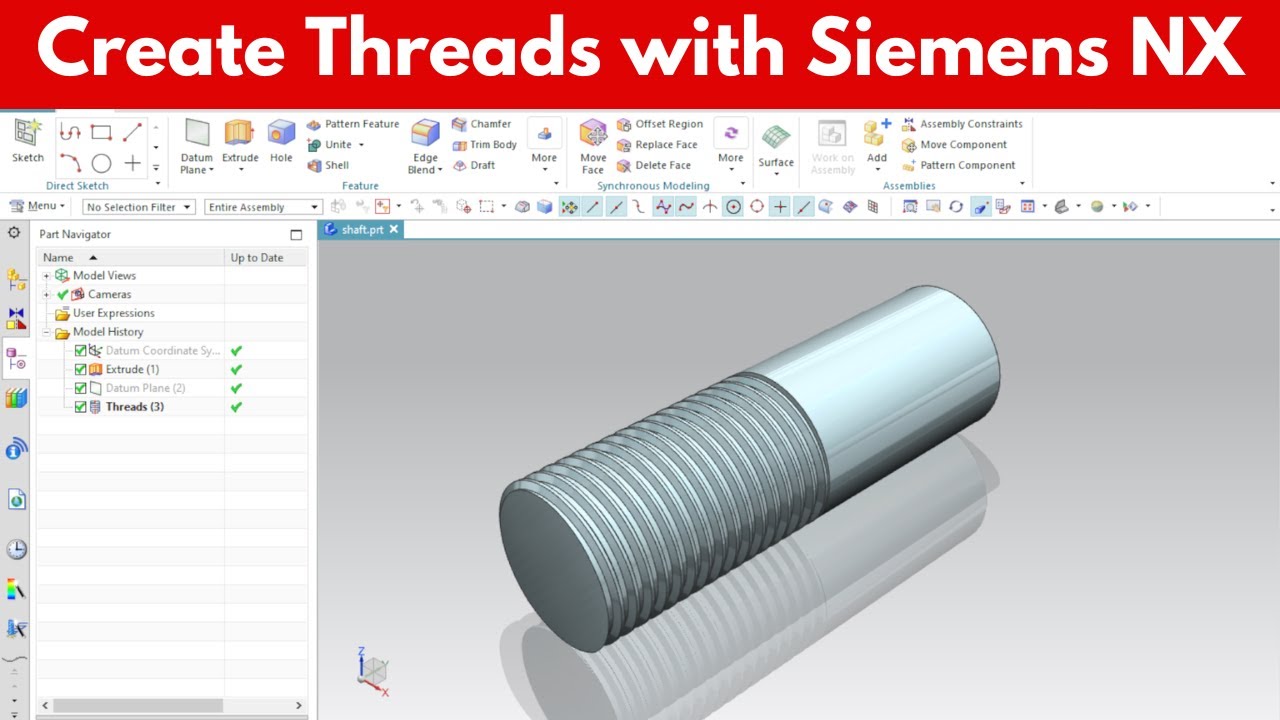Screen dimensions: 1280x720
Task: Click the Draft button
Action: coord(473,166)
